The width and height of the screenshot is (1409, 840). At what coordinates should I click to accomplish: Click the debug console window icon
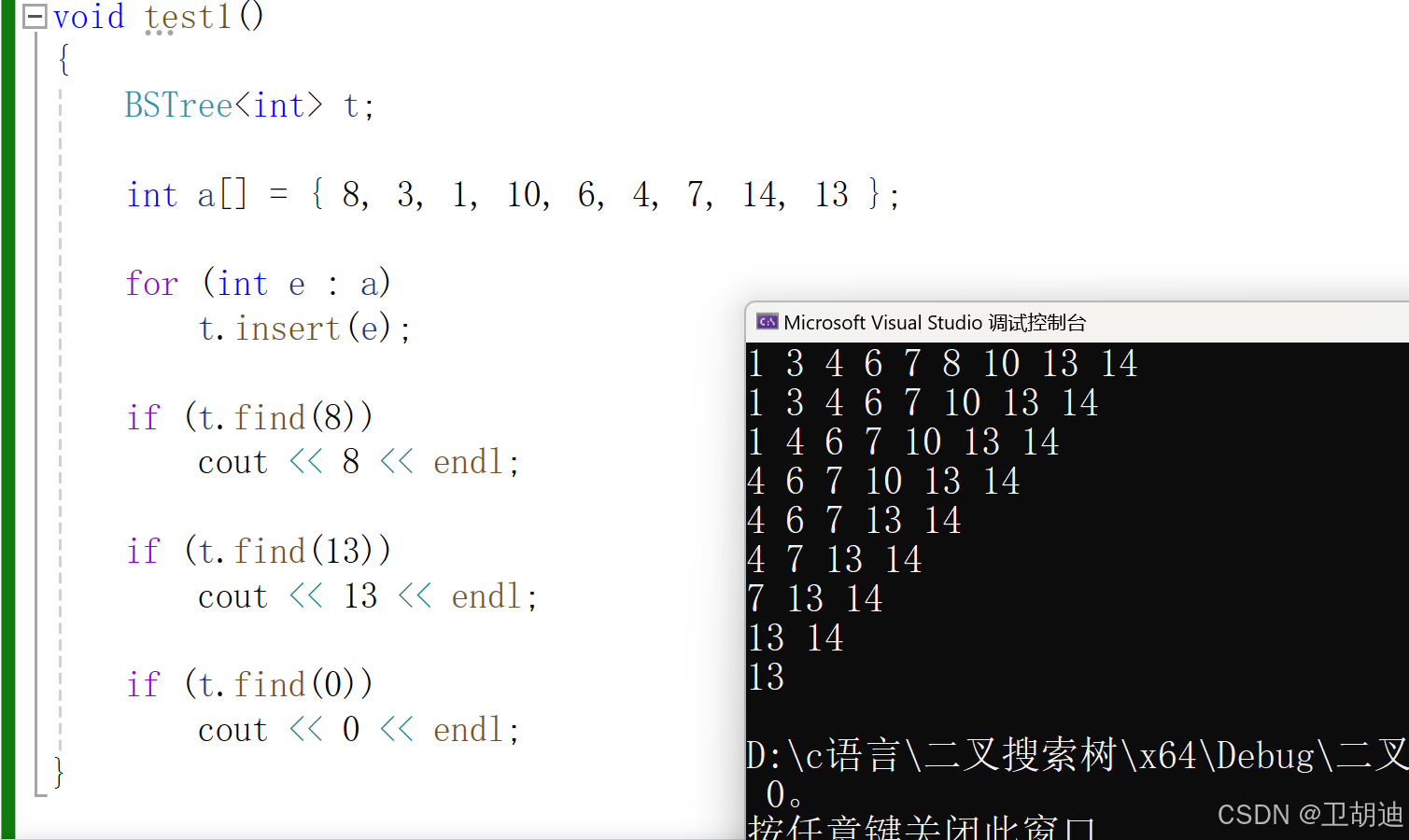[x=768, y=322]
